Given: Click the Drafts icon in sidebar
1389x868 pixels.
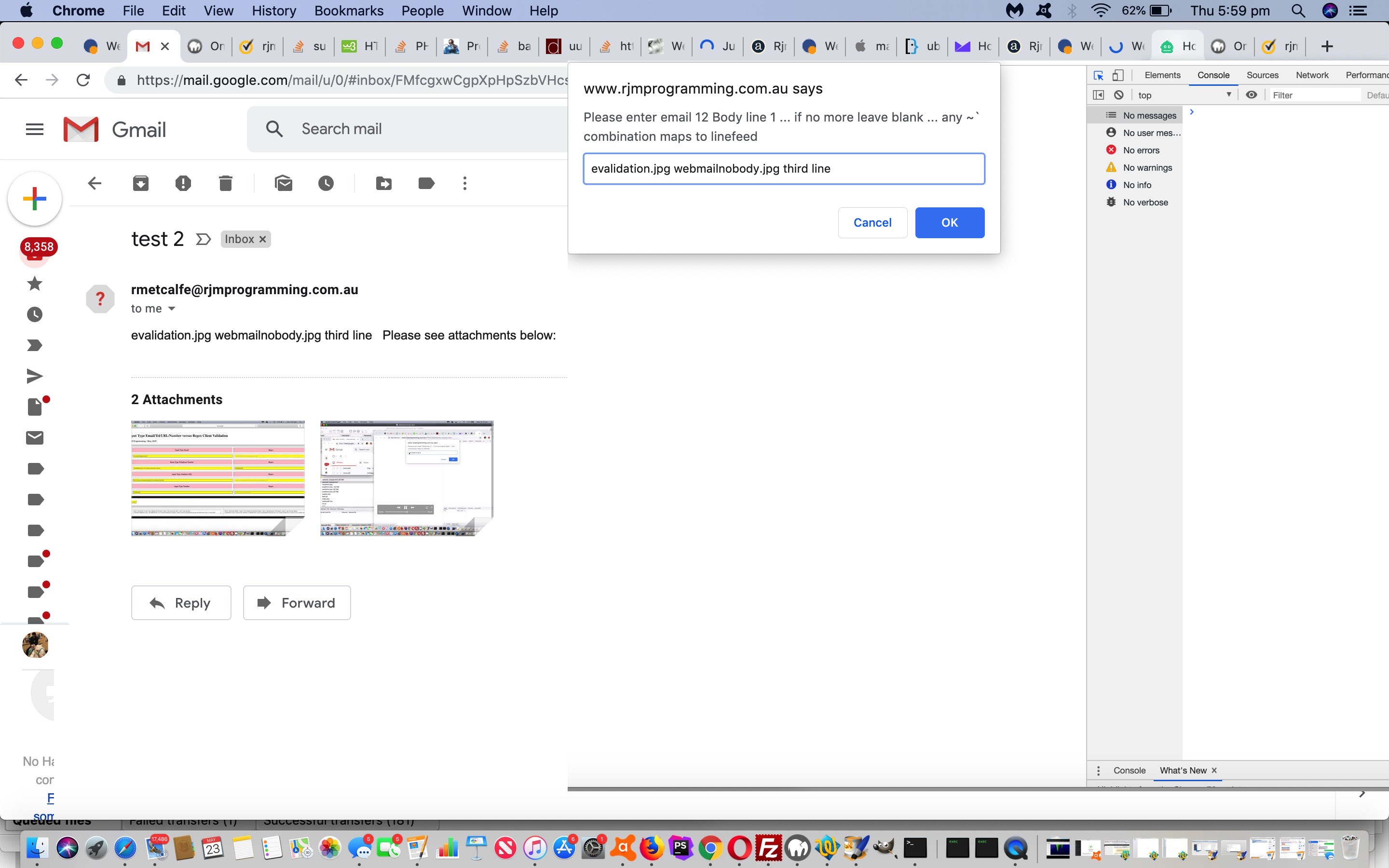Looking at the screenshot, I should pyautogui.click(x=35, y=407).
